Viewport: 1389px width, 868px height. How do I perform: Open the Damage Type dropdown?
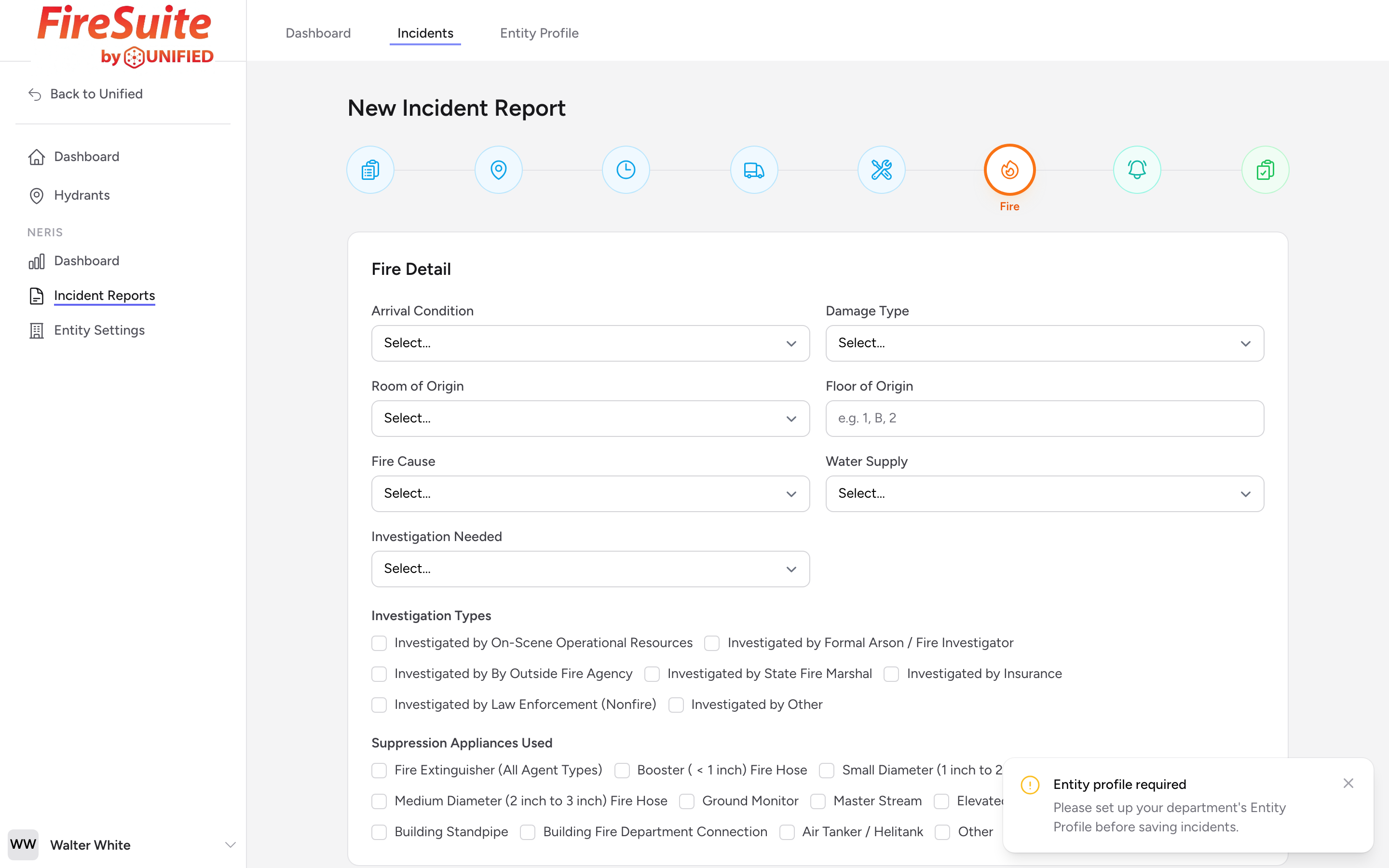[1044, 343]
